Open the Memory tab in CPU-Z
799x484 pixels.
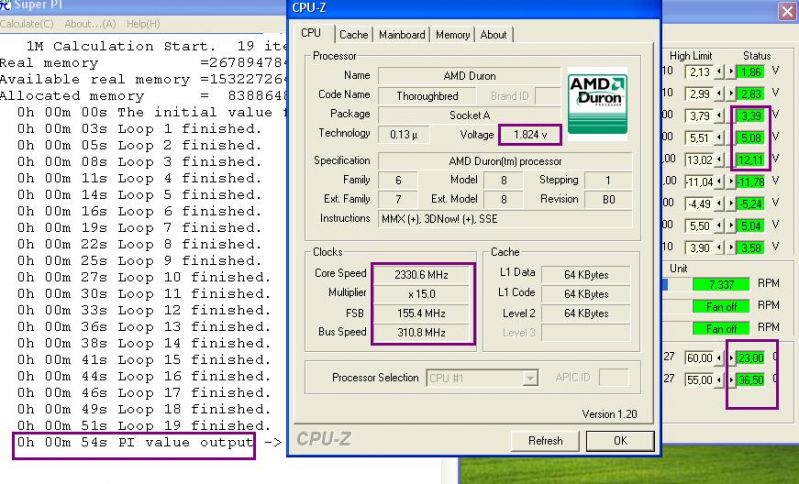pos(452,35)
